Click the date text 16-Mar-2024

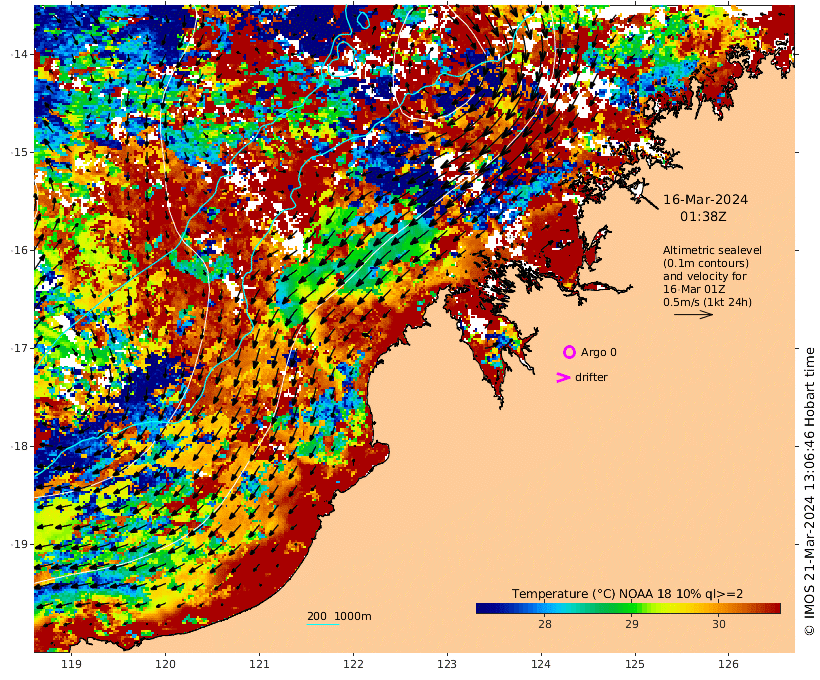coord(705,199)
